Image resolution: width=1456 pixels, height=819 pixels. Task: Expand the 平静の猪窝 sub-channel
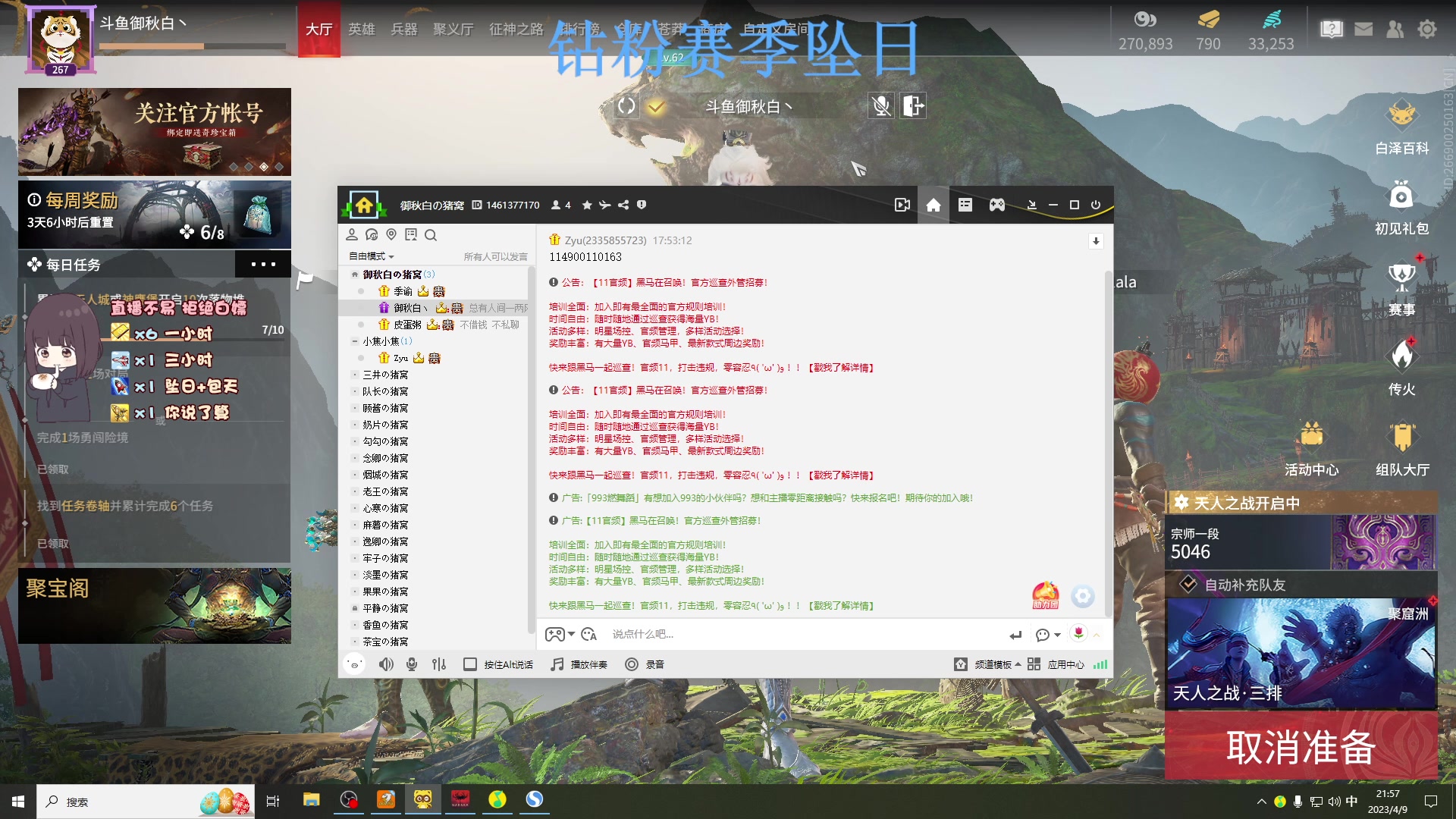coord(354,608)
